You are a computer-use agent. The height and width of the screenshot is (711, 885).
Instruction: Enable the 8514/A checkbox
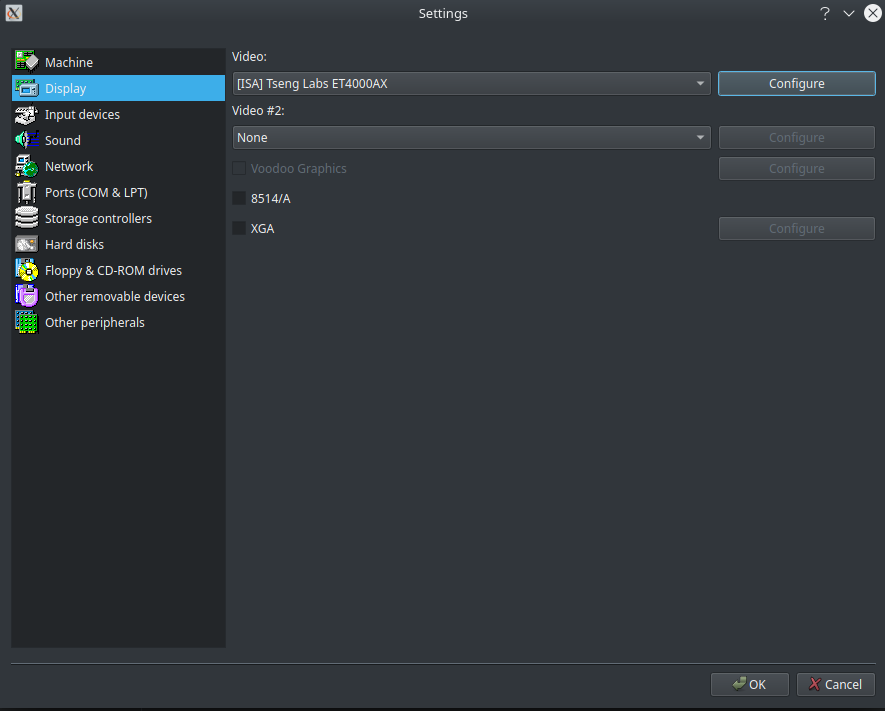coord(239,198)
